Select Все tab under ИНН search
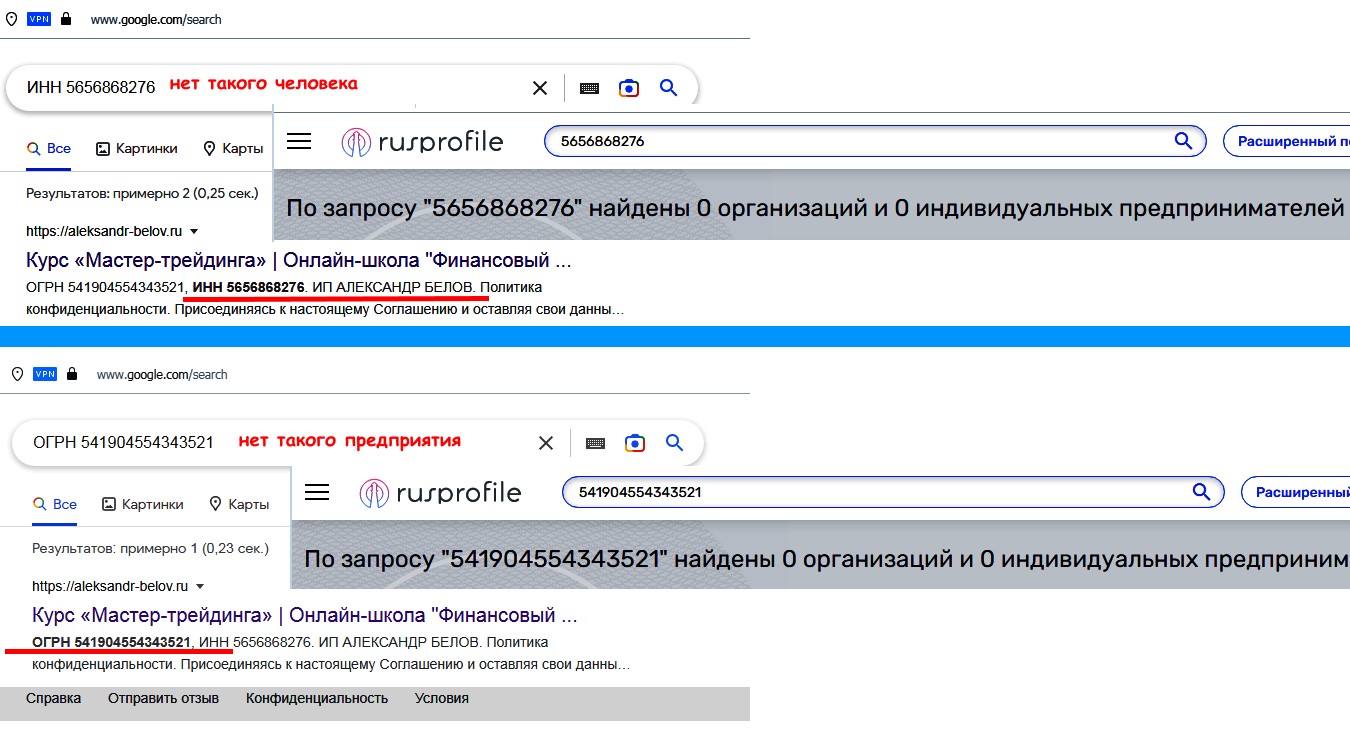The image size is (1350, 750). click(x=49, y=148)
